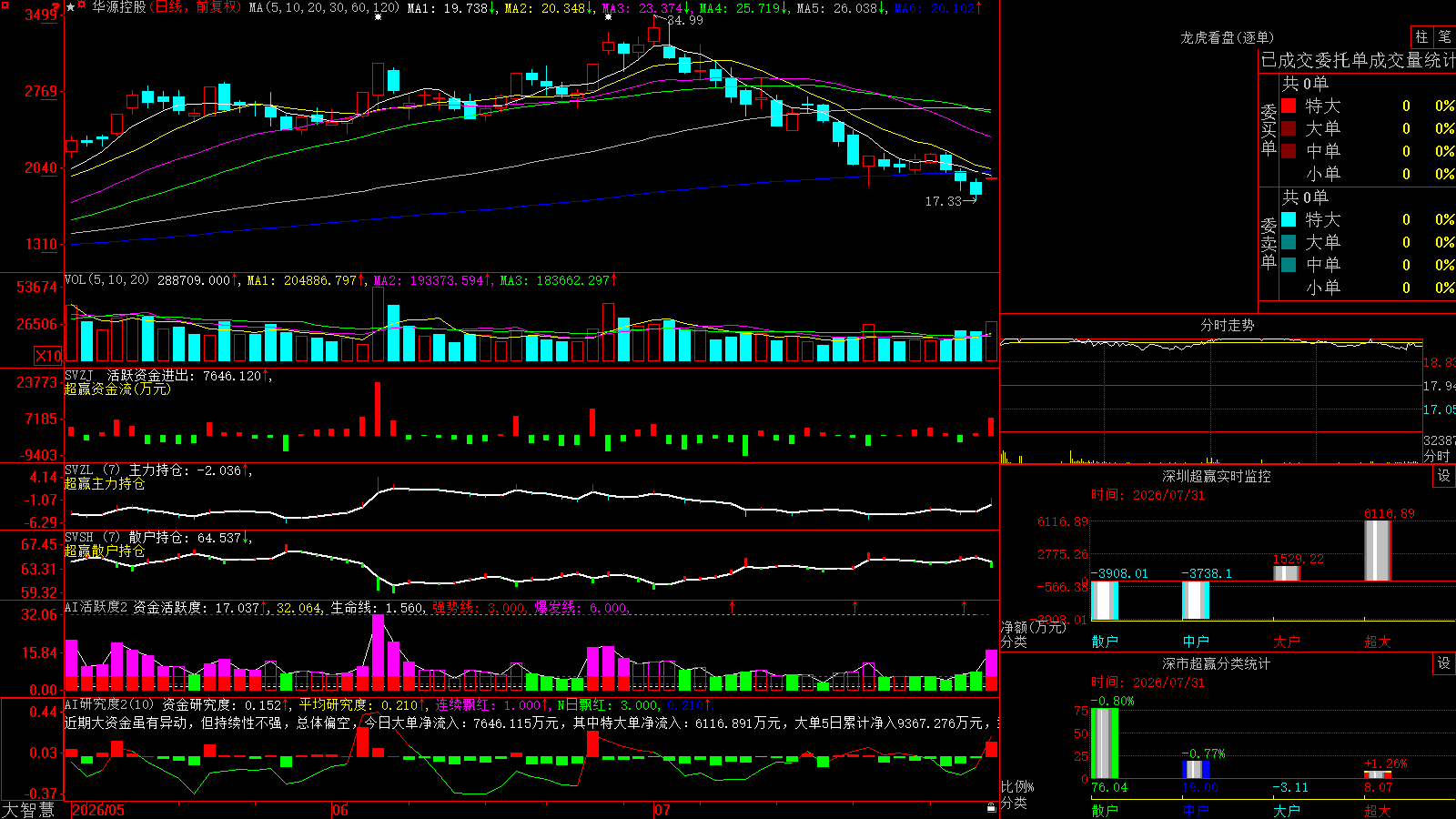Click the (日线, 前复权) period label
This screenshot has width=1456, height=819.
(x=195, y=7)
